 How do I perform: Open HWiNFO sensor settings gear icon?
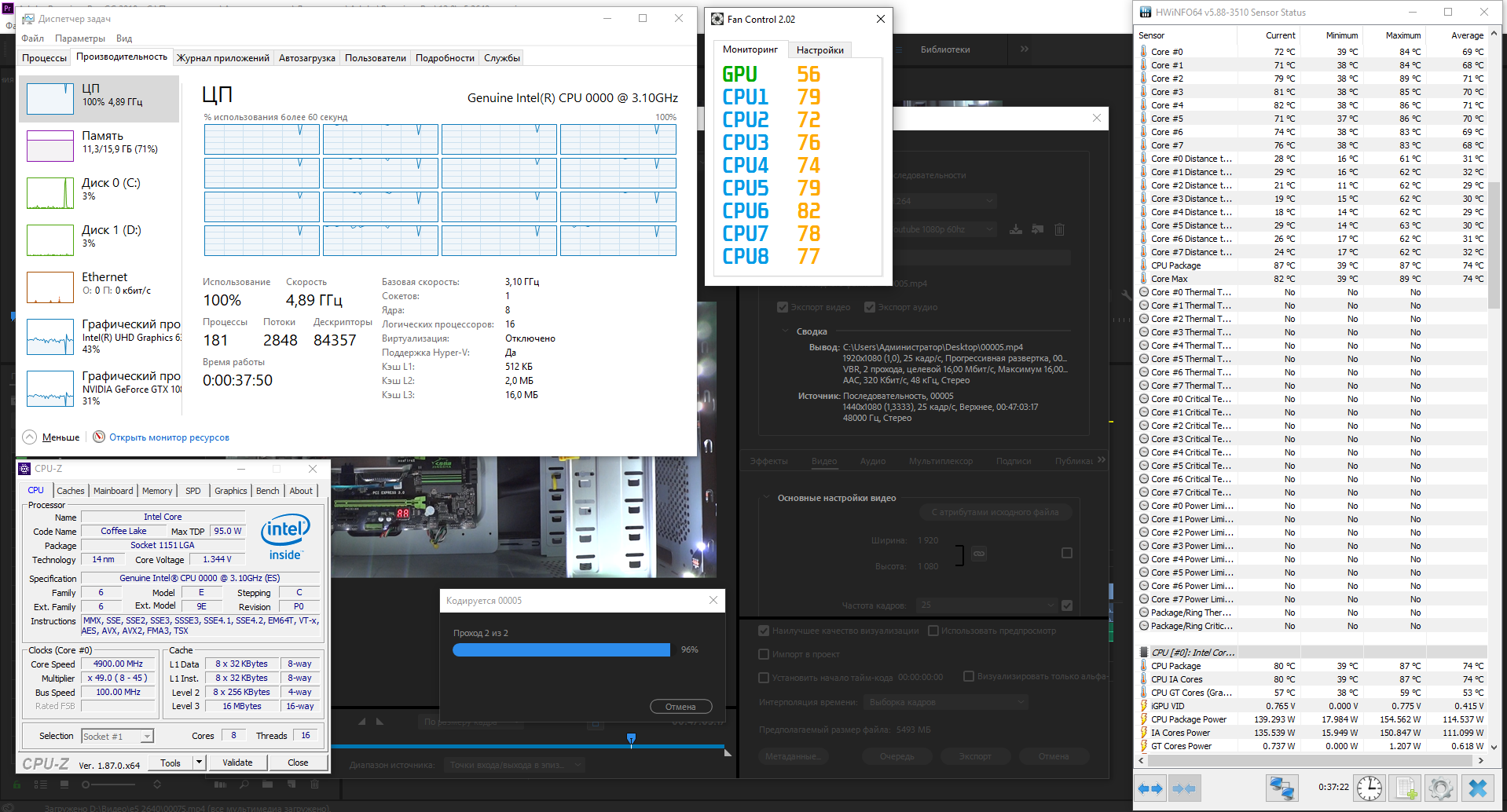(1441, 788)
